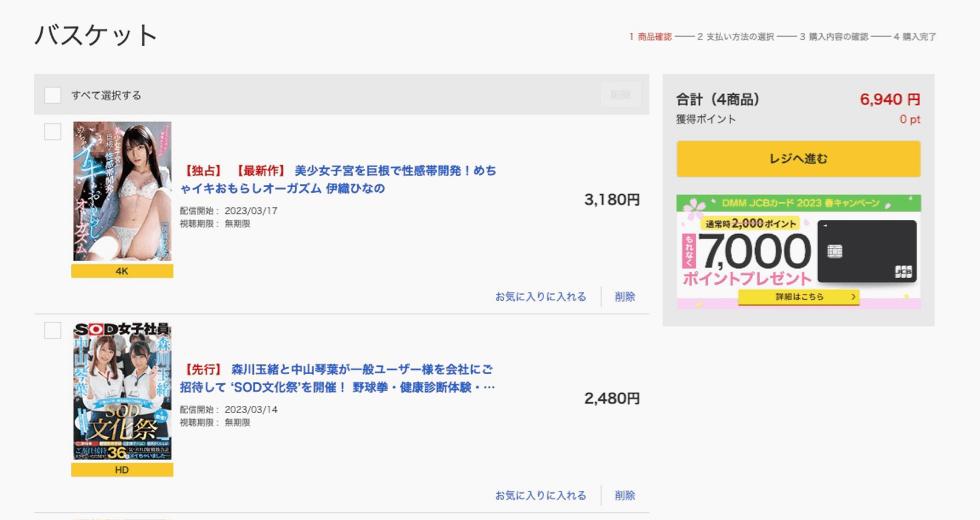Click the JCB credit card image
This screenshot has width=980, height=520.
tap(866, 250)
